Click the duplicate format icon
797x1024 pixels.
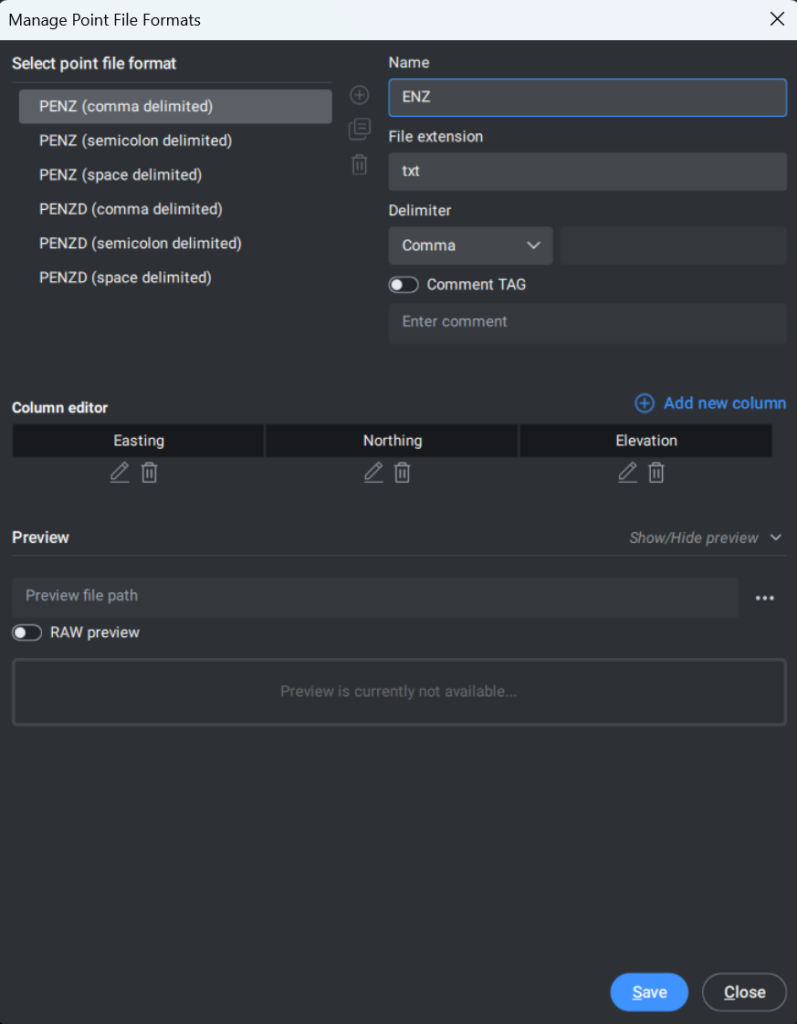[359, 129]
